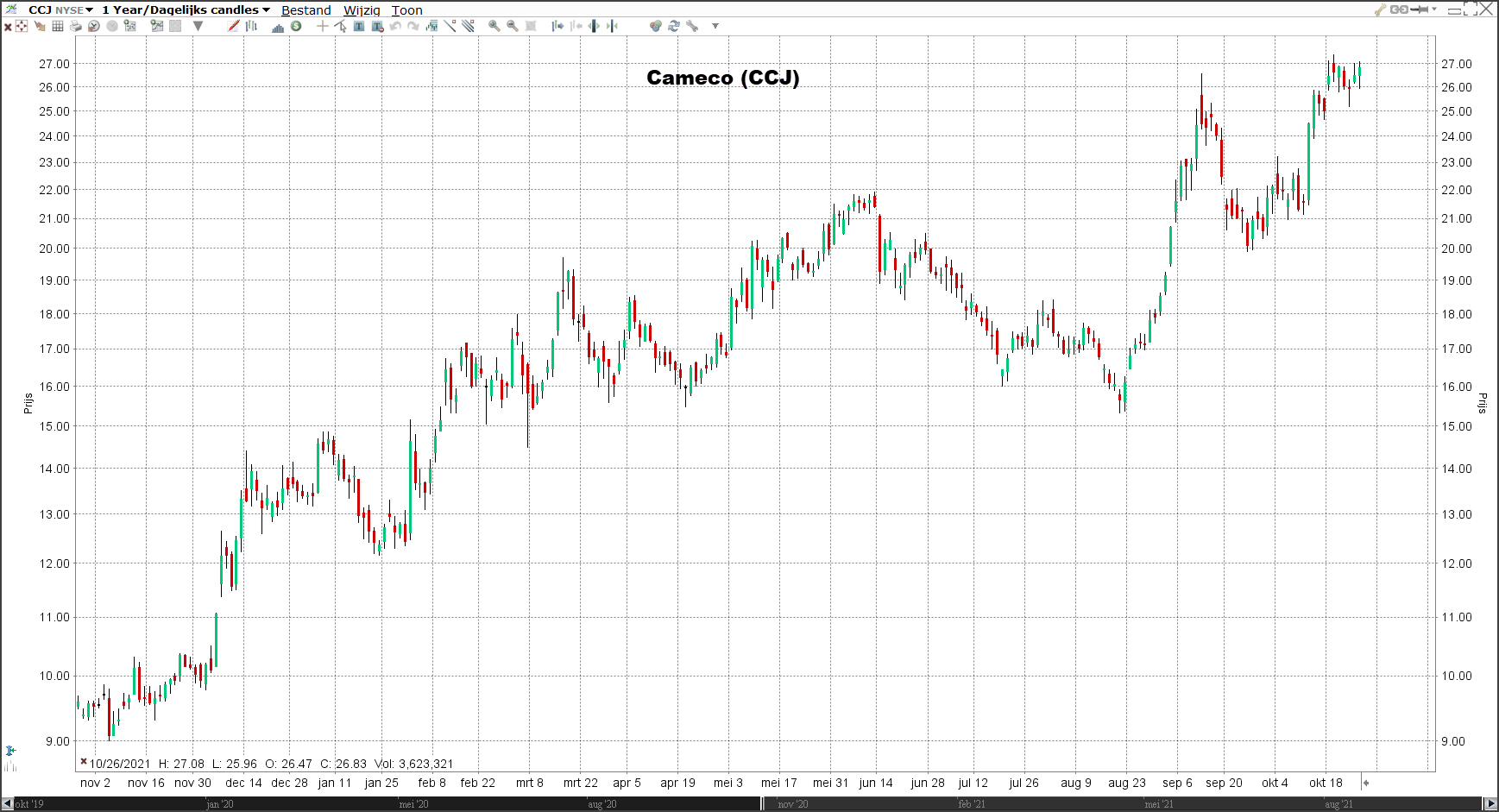Click the 10/26/2021 date readout
Image resolution: width=1499 pixels, height=812 pixels.
click(120, 764)
